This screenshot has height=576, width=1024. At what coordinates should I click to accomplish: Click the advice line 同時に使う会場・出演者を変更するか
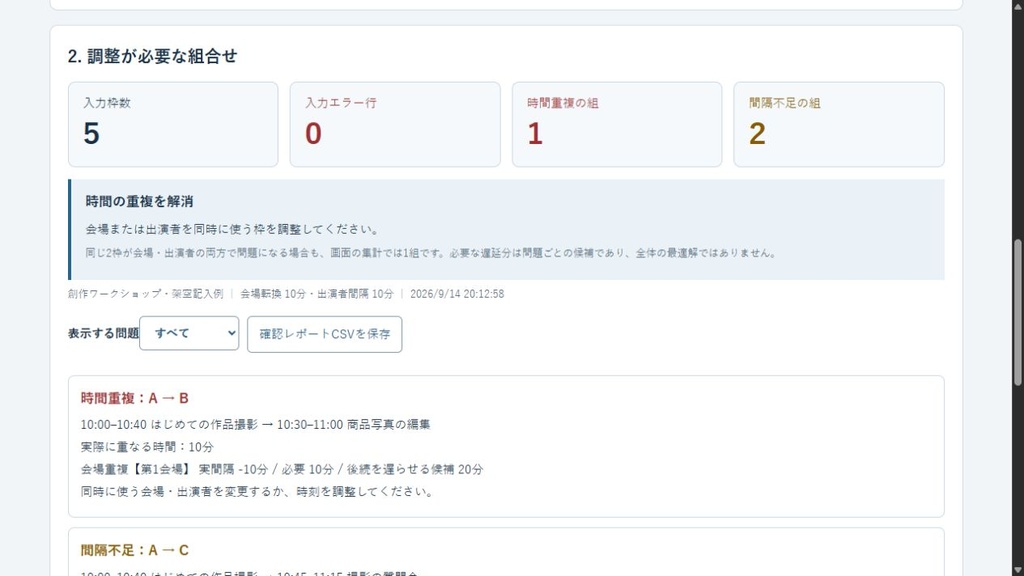pos(259,491)
